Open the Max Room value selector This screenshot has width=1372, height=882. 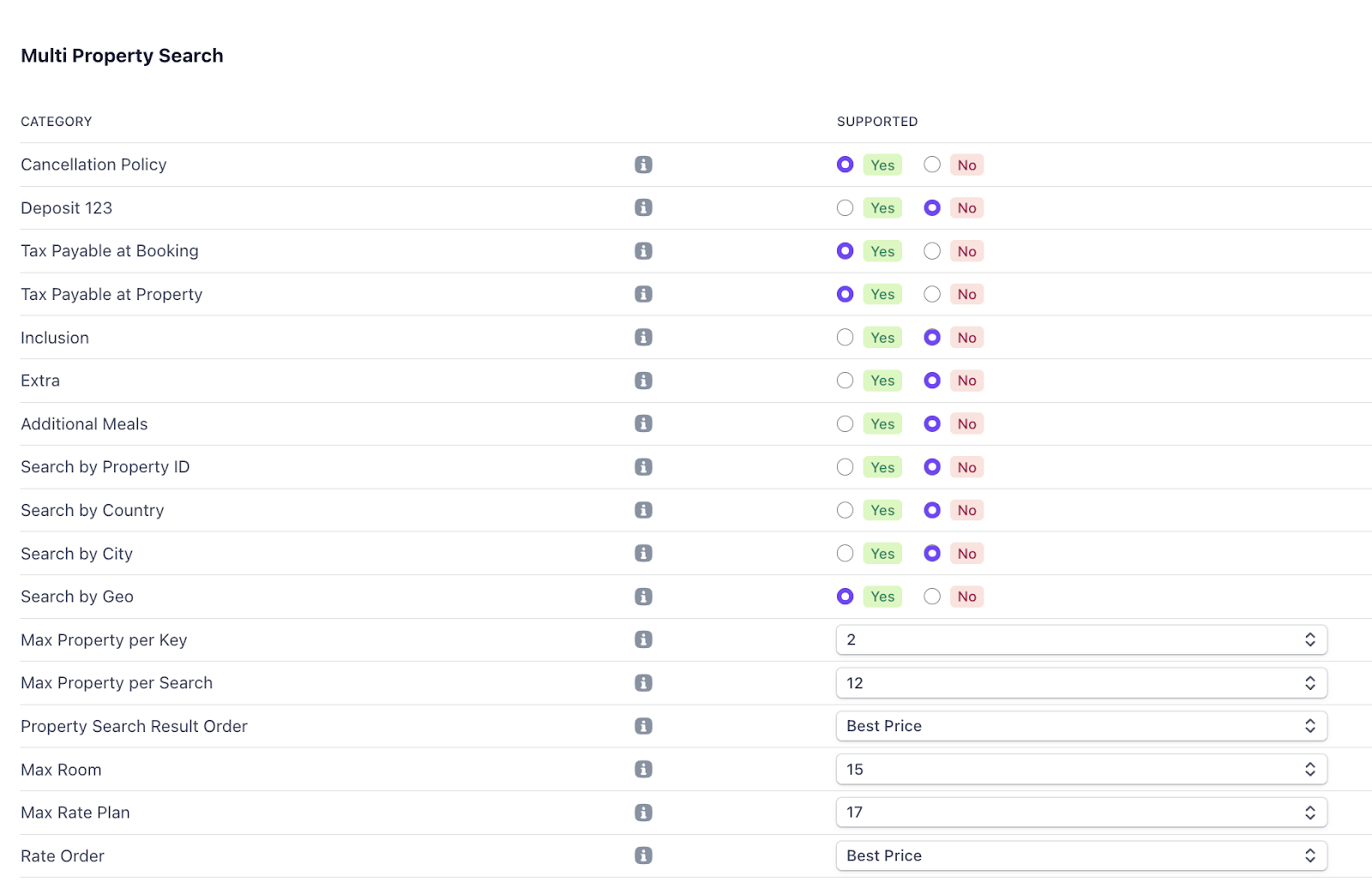click(x=1080, y=770)
